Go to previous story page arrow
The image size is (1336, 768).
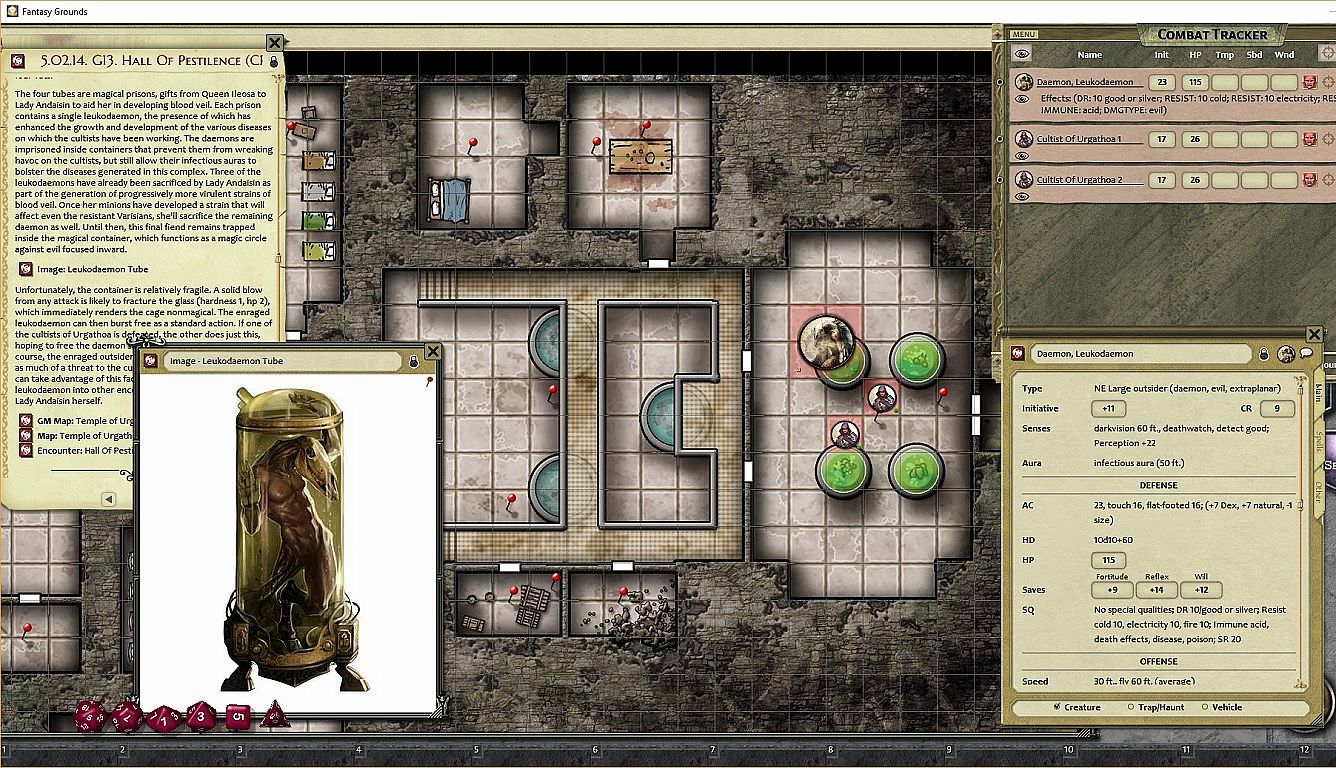pos(110,499)
